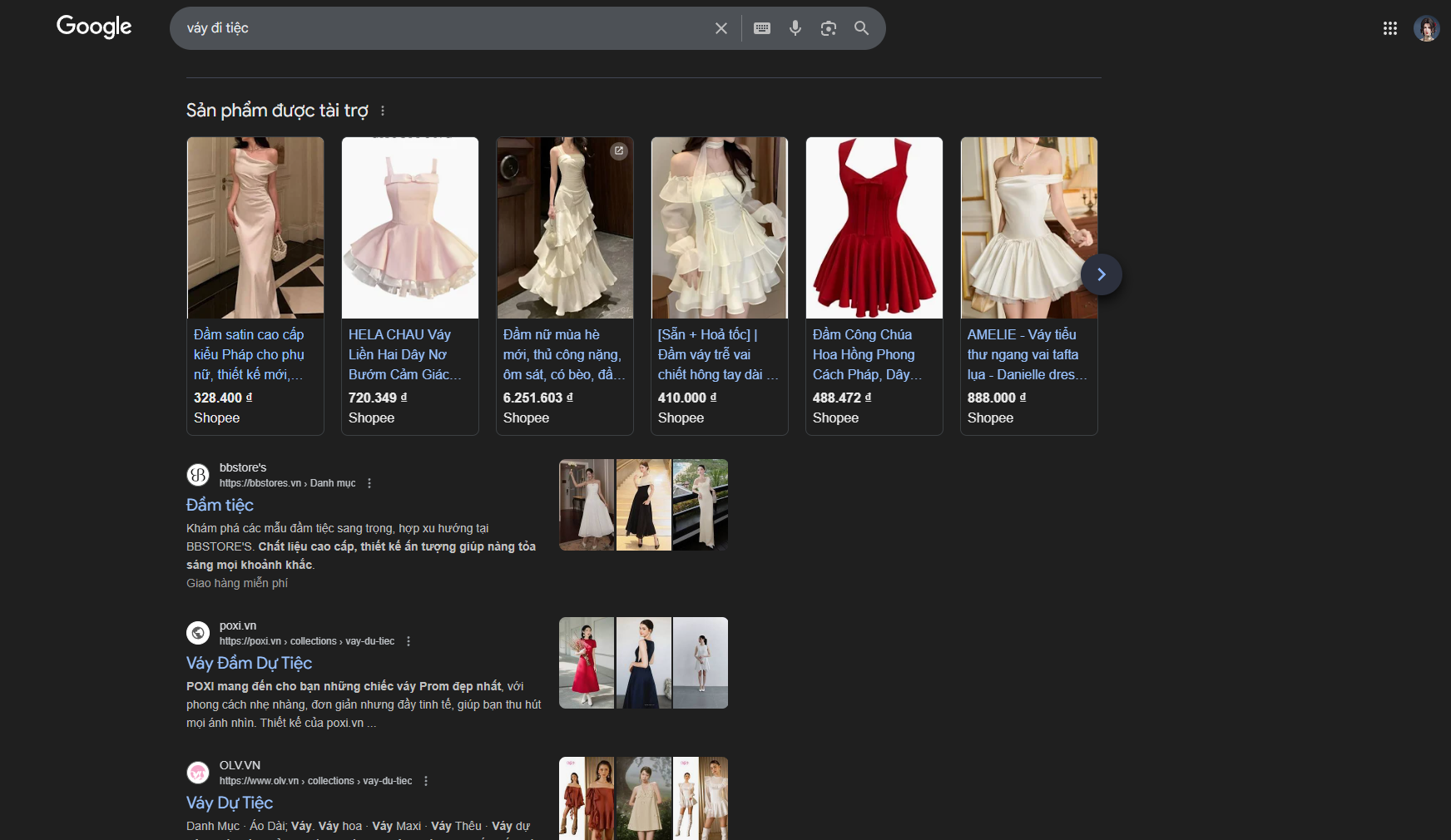Open the 'Váy Đầm Dự Tiệc' link
The image size is (1451, 840).
[x=249, y=663]
